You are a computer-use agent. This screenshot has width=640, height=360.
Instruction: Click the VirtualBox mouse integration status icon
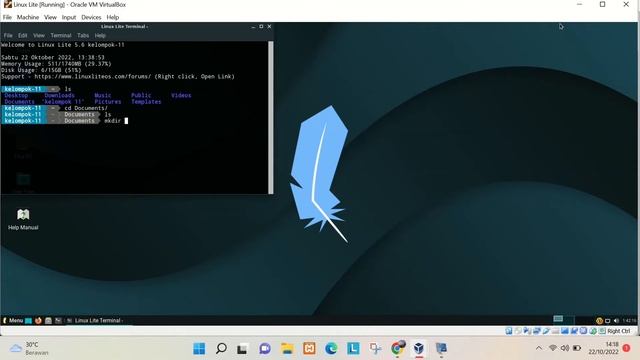[593, 331]
